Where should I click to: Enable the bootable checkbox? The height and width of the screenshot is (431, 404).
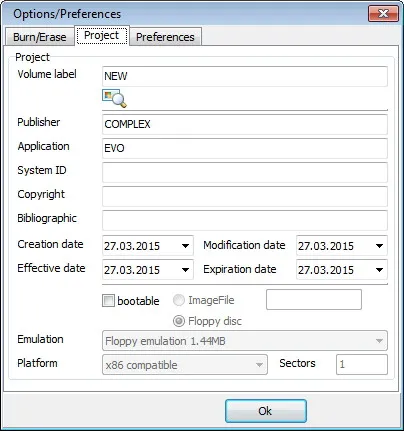coord(108,301)
